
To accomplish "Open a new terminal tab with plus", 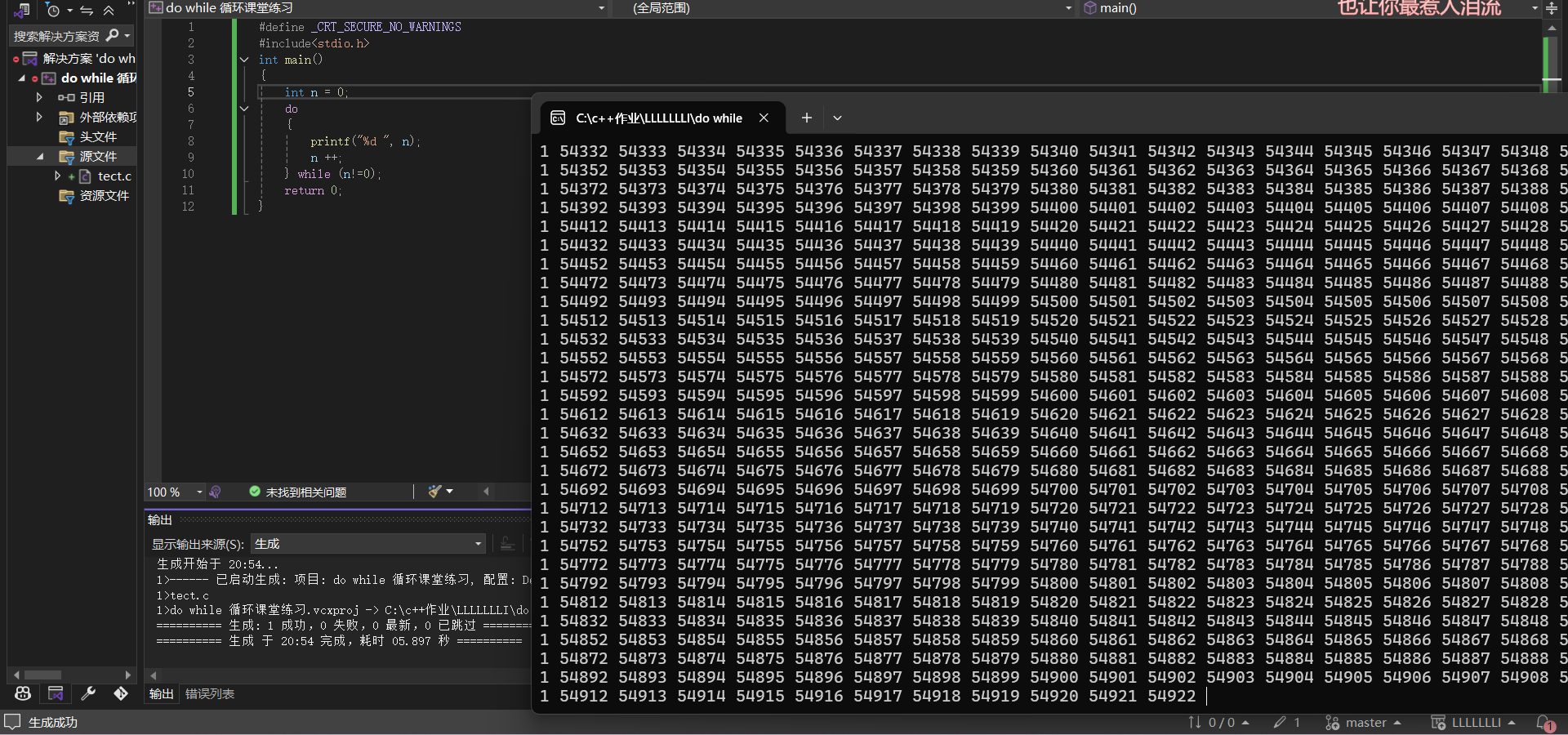I will pos(806,118).
